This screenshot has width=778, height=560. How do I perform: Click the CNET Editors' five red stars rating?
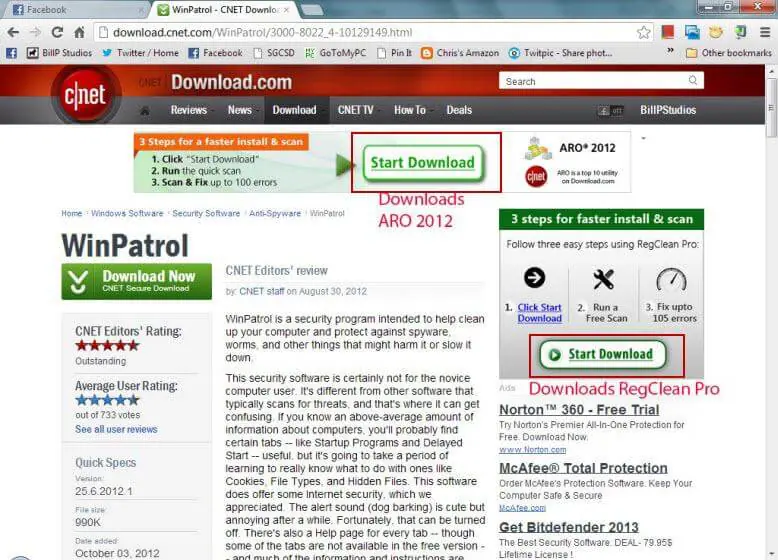107,346
